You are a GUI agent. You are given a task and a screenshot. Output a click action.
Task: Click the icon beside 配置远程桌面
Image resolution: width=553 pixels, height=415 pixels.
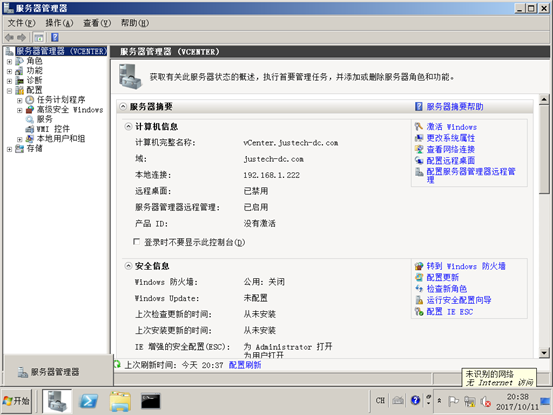[419, 160]
